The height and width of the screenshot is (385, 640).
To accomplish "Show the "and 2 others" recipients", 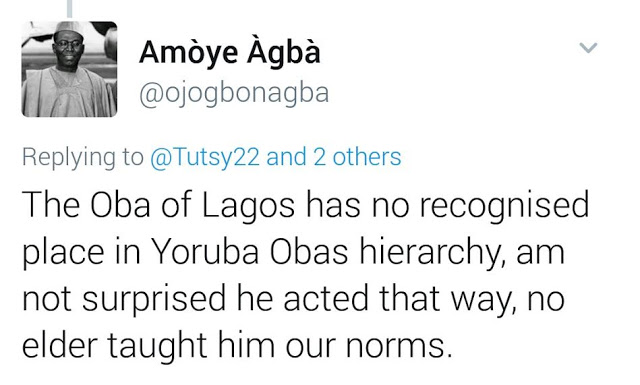I will [333, 157].
